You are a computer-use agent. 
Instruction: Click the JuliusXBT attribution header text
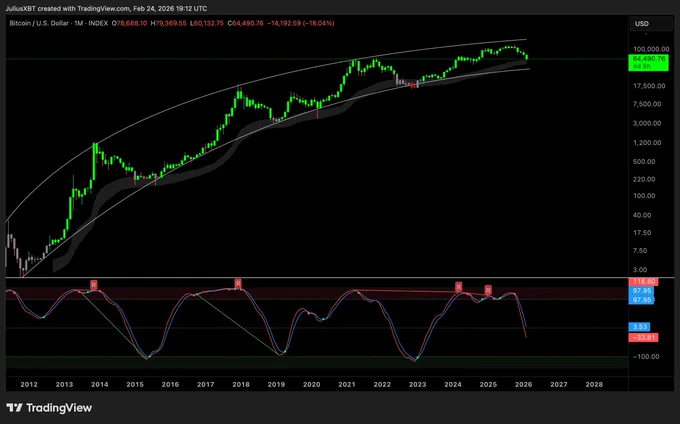[106, 8]
